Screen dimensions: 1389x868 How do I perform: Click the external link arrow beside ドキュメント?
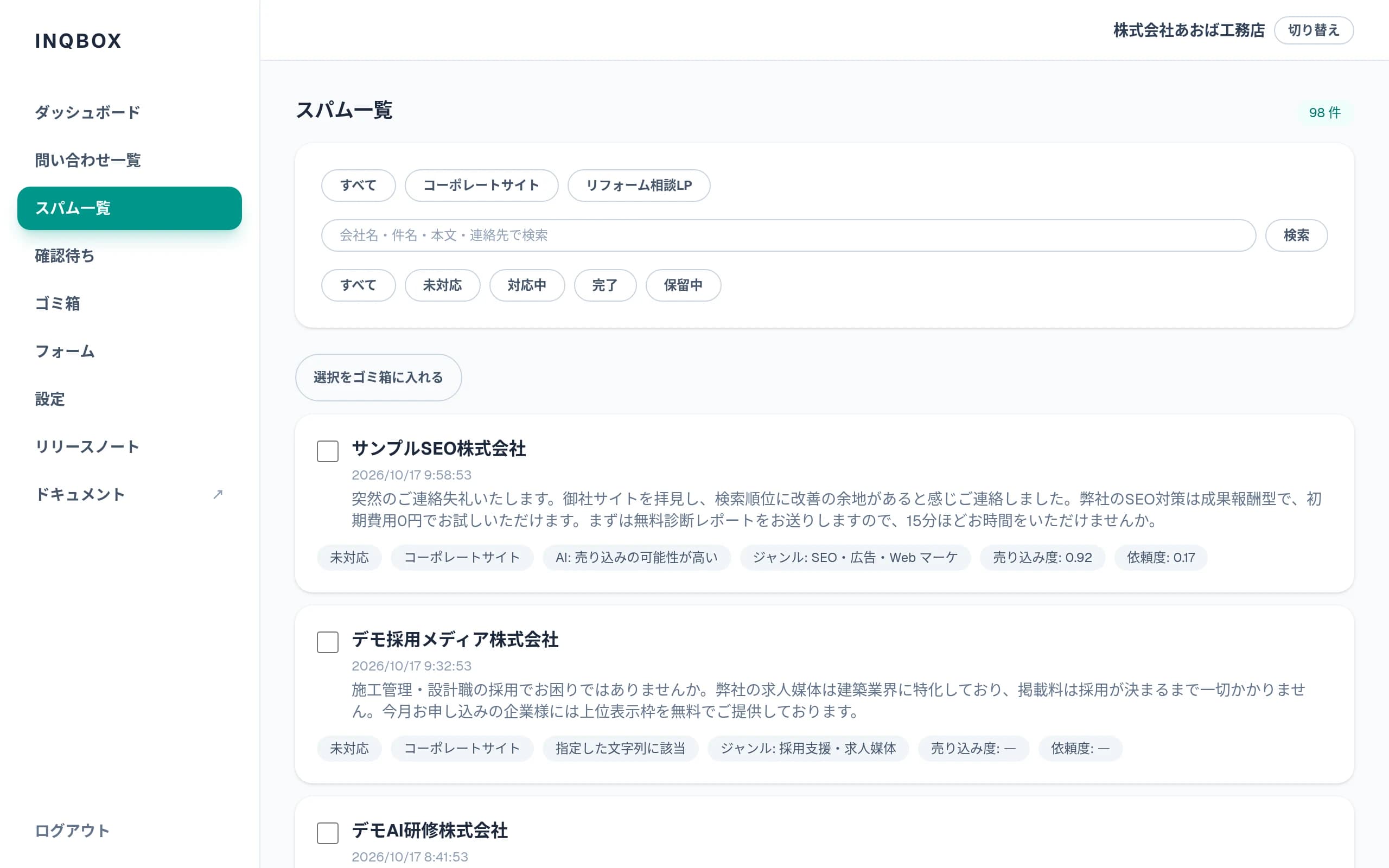click(x=218, y=494)
